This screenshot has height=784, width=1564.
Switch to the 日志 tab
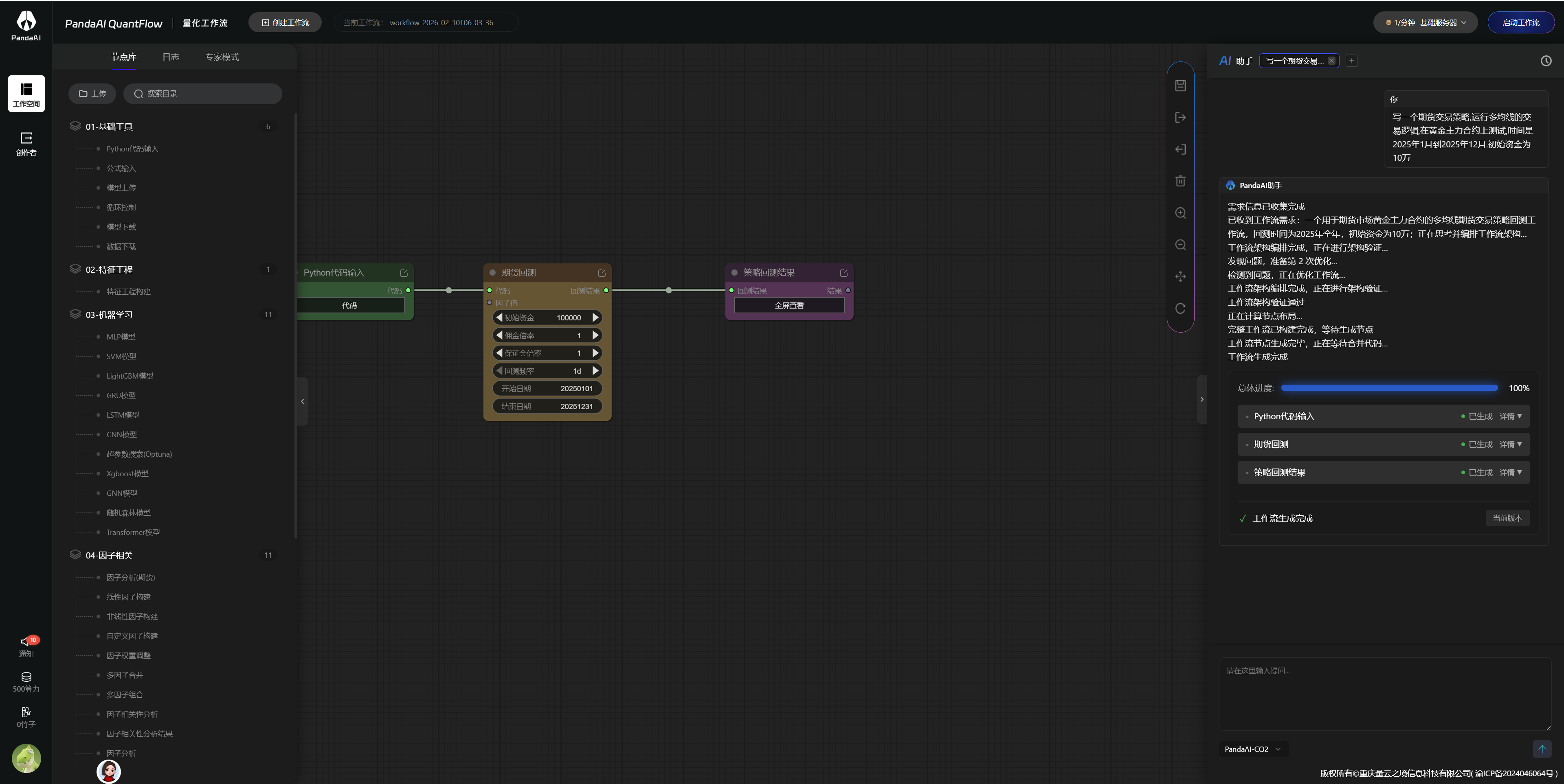[x=171, y=57]
